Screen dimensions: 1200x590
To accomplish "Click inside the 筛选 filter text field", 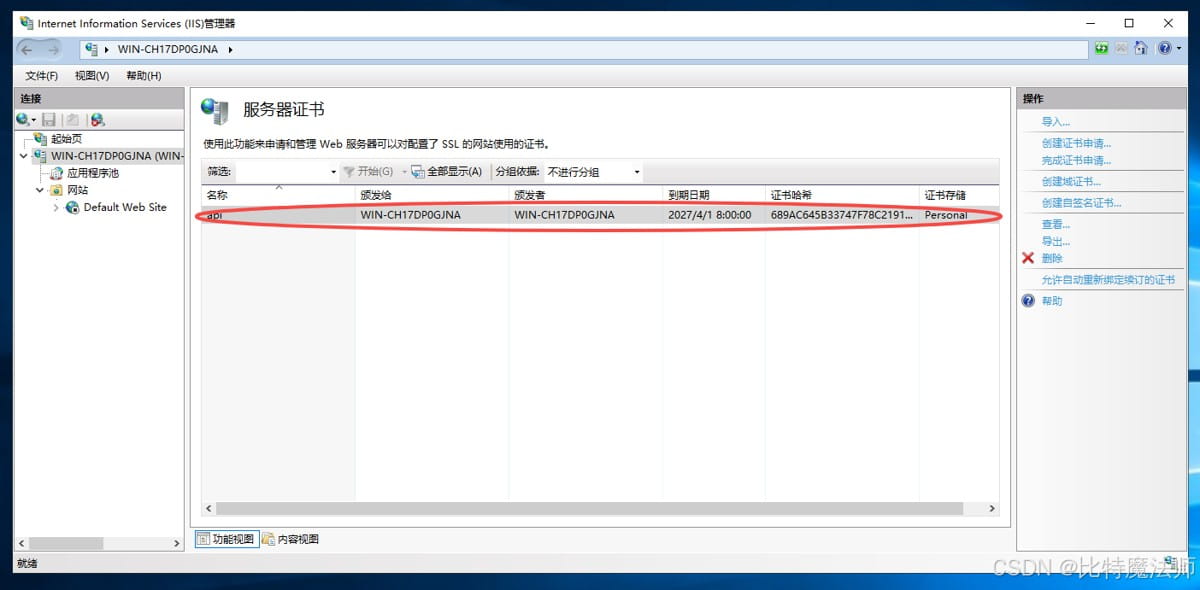I will 281,172.
